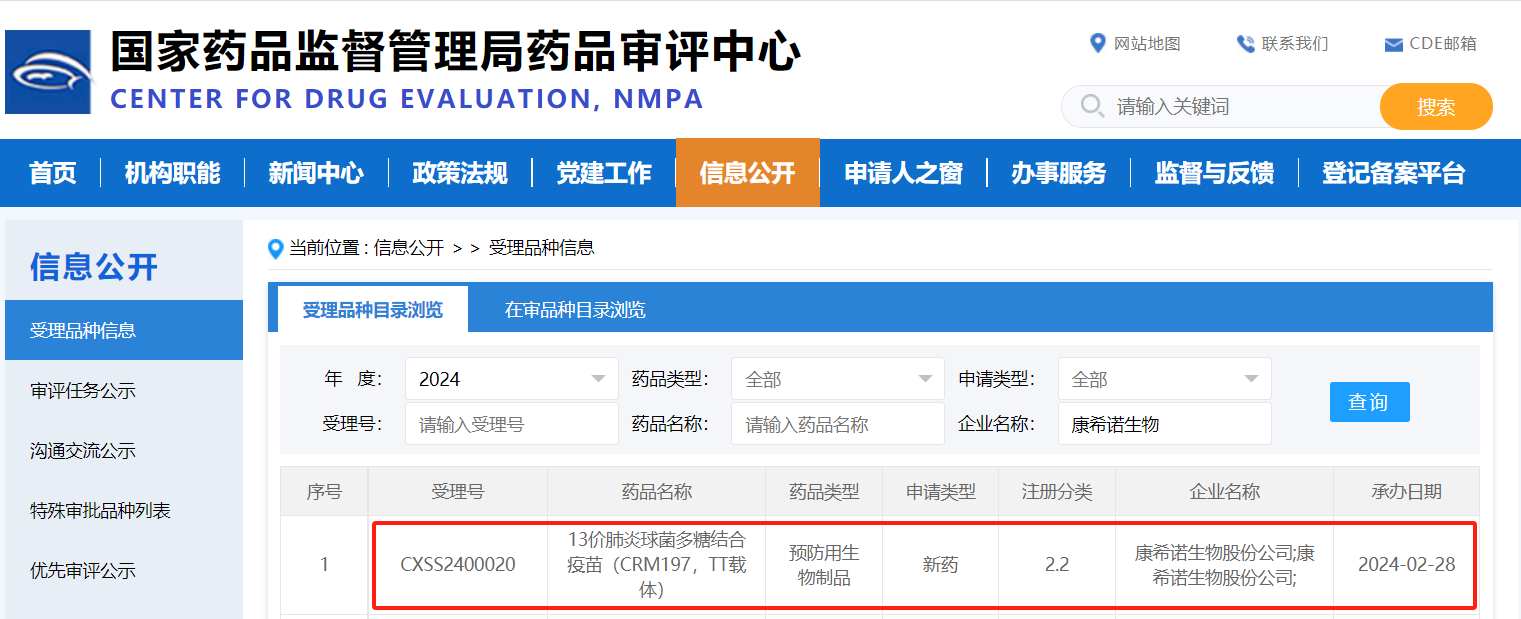Click 受理品种信息 in breadcrumb
The width and height of the screenshot is (1521, 619).
(542, 248)
